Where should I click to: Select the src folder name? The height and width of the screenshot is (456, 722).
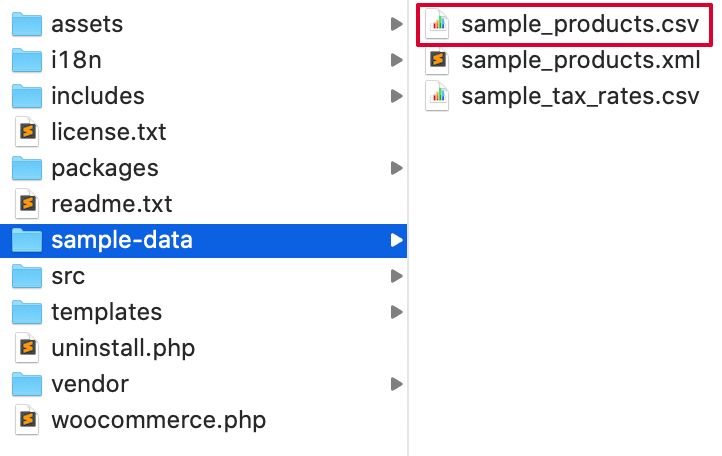68,276
